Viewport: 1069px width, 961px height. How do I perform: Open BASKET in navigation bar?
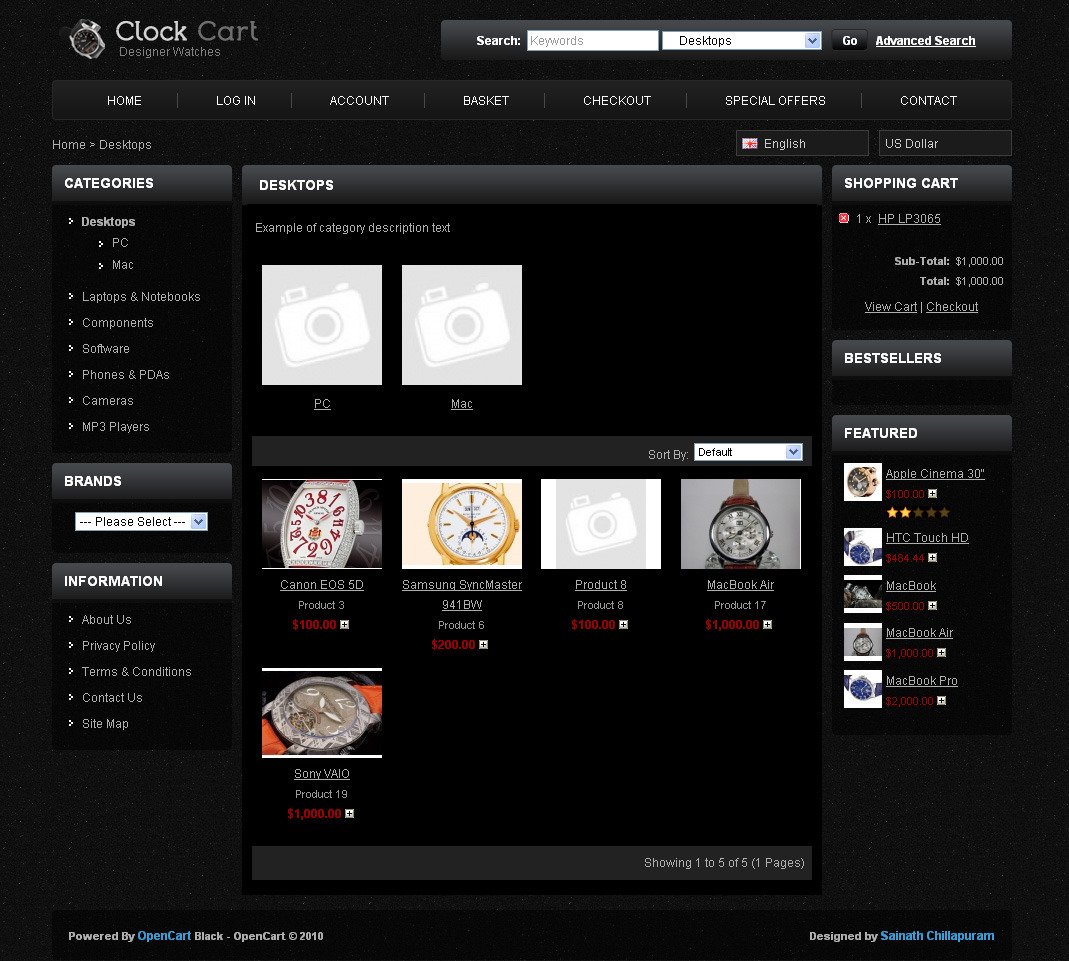click(x=486, y=100)
